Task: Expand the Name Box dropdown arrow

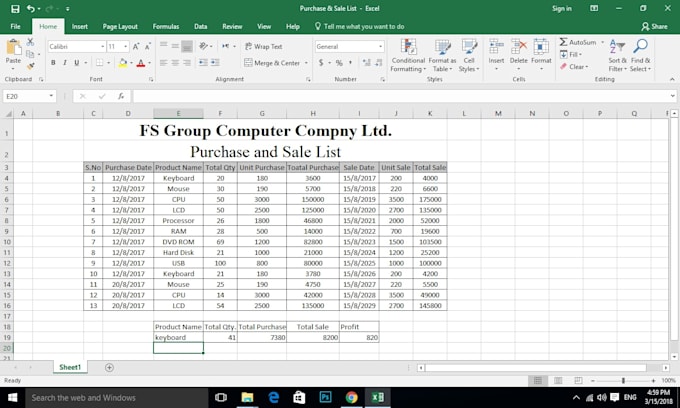Action: click(51, 96)
